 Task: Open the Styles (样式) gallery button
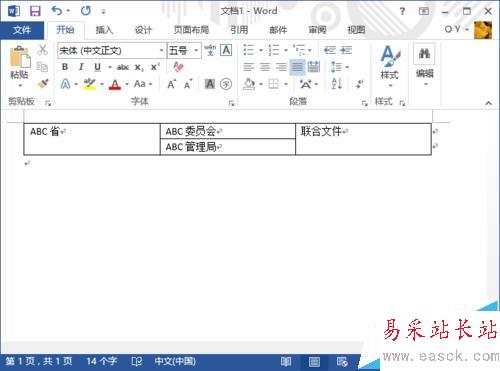click(390, 67)
